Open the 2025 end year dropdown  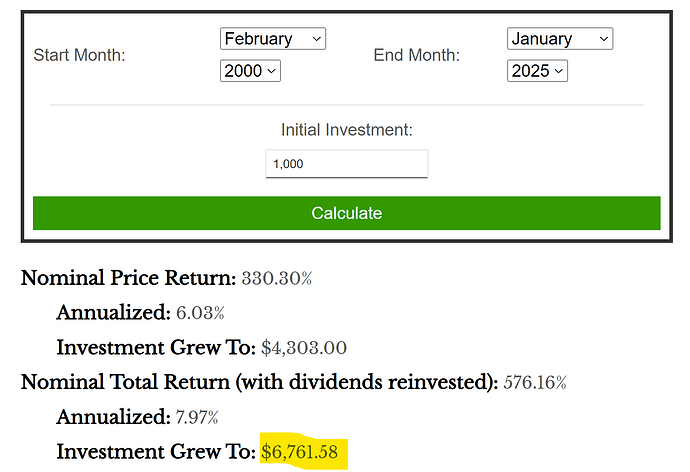pyautogui.click(x=537, y=71)
